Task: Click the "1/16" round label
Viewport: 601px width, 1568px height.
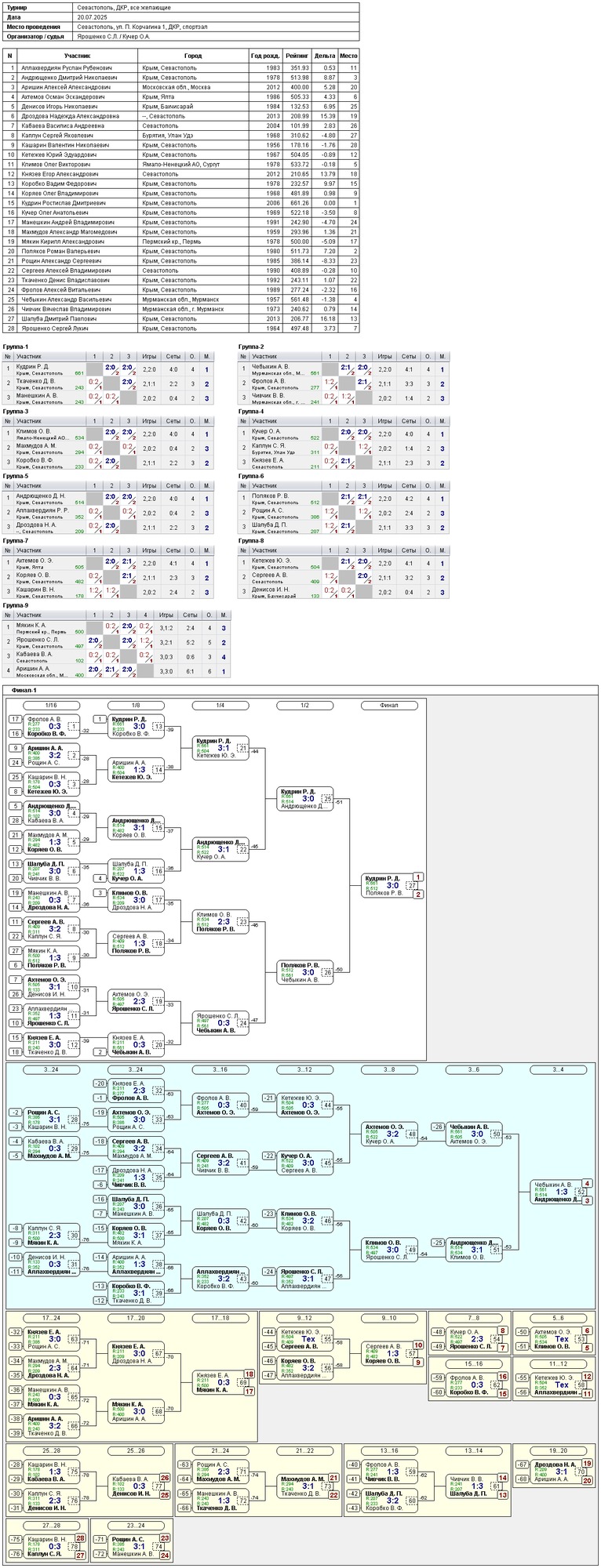Action: coord(52,706)
